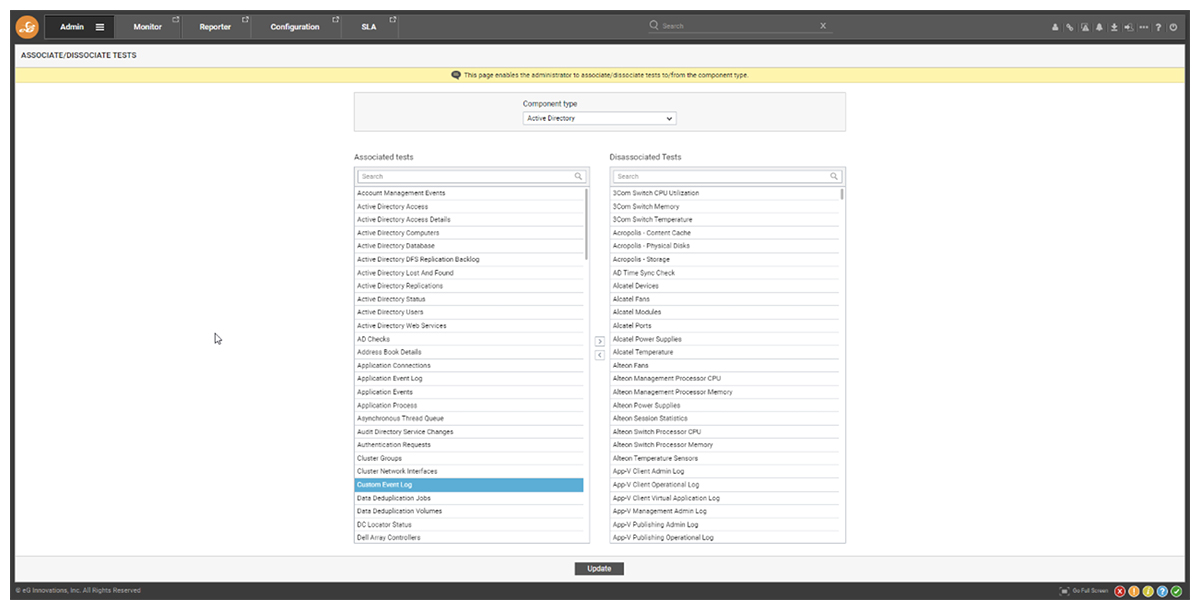
Task: Open Monitor in new window icon
Action: (176, 19)
